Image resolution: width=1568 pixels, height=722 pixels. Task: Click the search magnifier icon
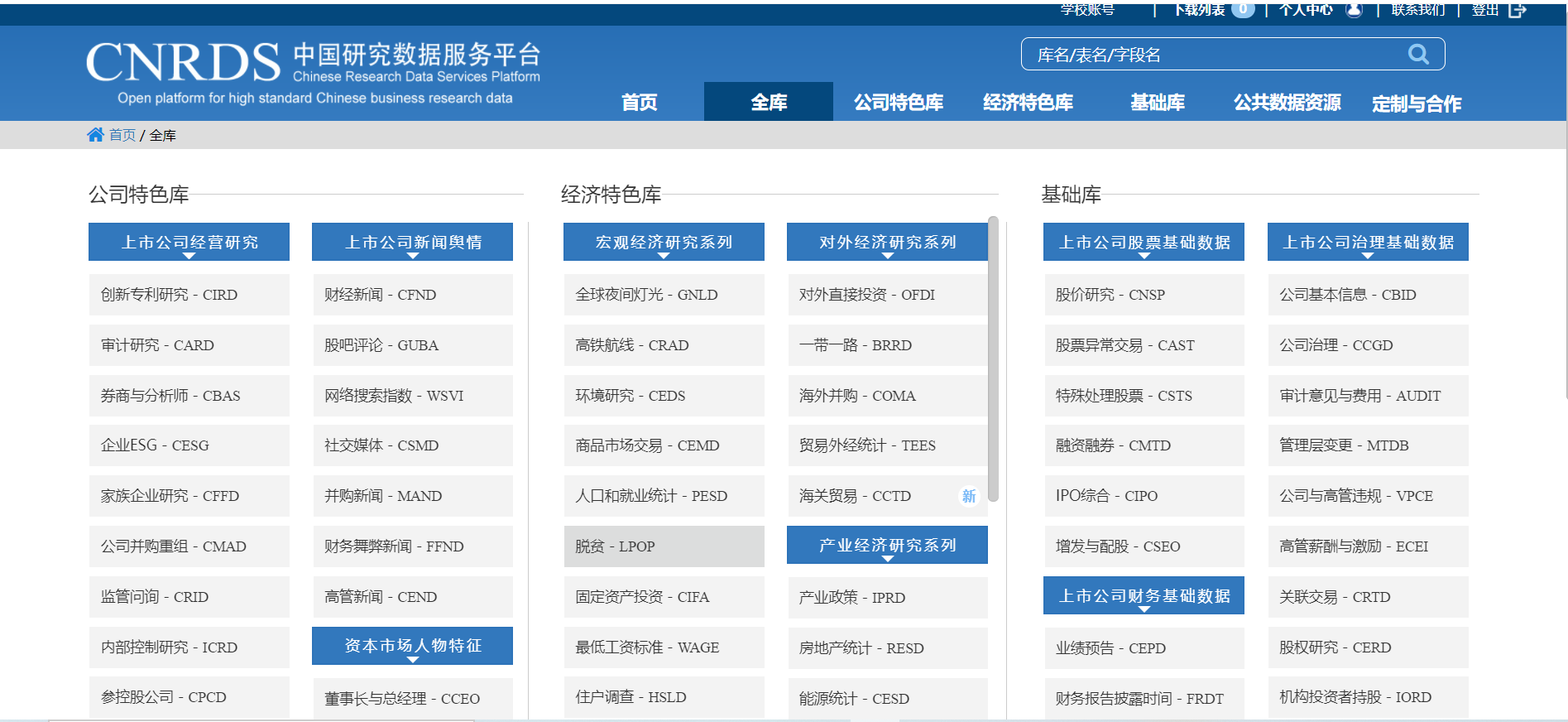click(x=1418, y=55)
